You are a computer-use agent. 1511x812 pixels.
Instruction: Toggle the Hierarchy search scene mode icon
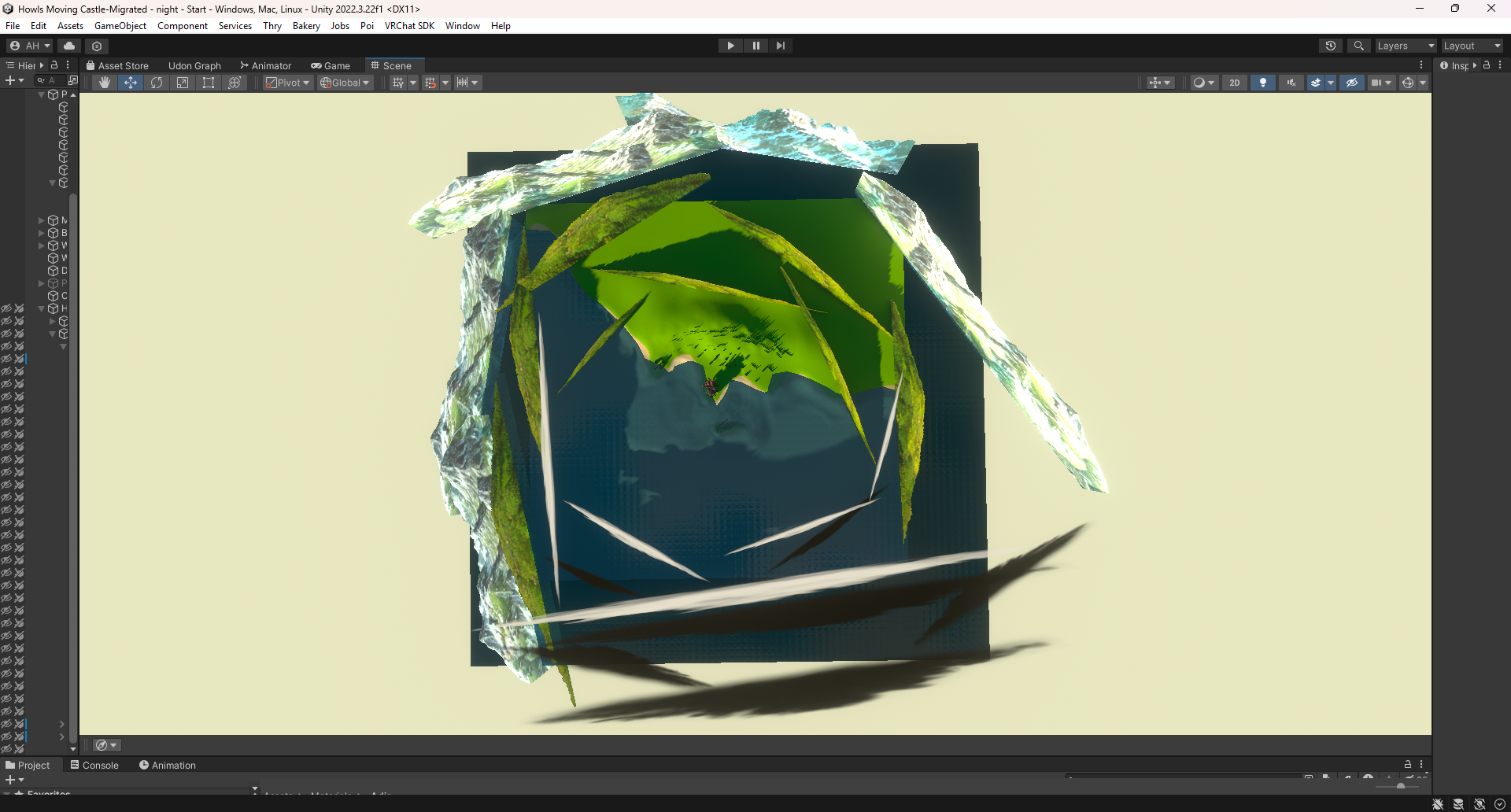(73, 80)
